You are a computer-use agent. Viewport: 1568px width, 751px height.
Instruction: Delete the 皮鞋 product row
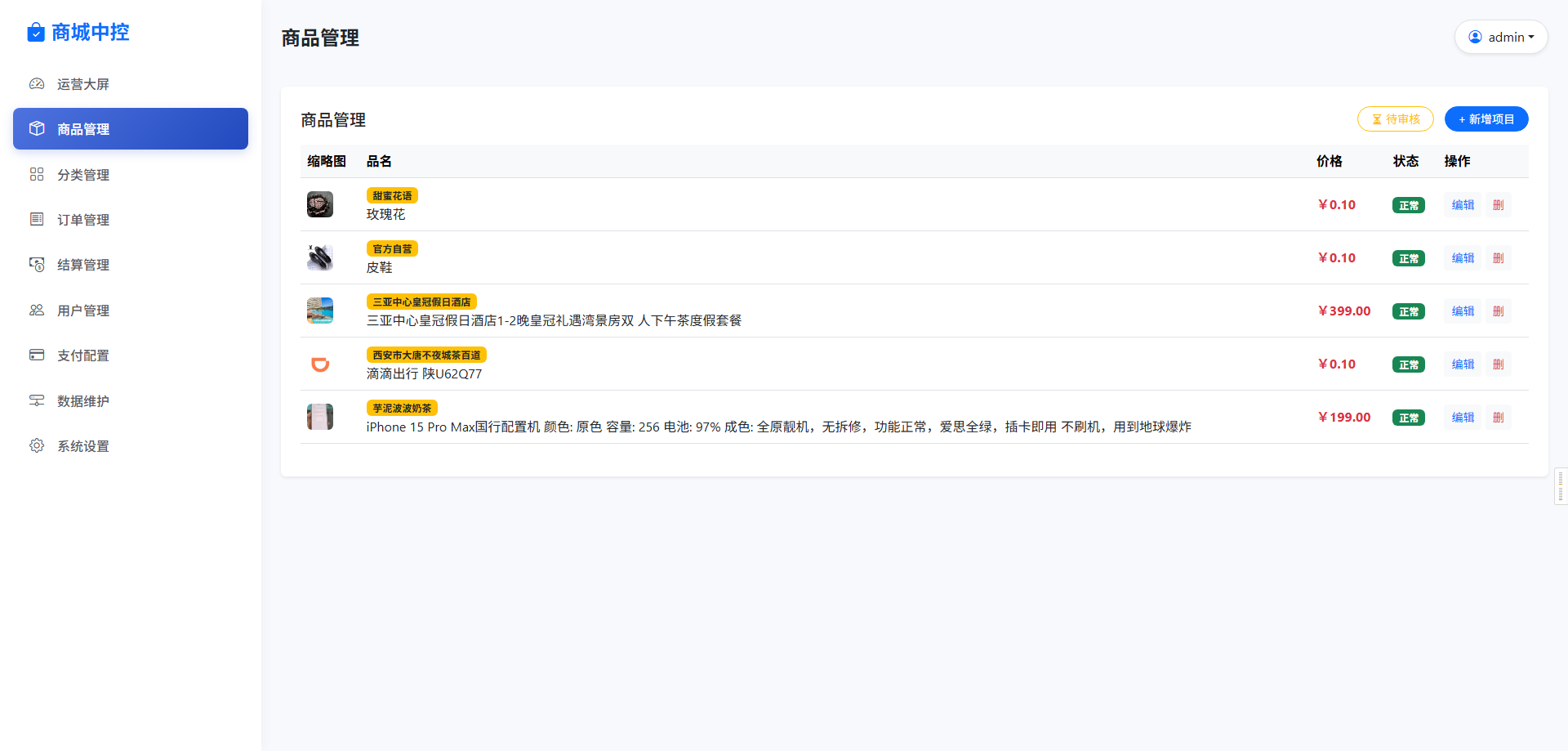[1498, 258]
